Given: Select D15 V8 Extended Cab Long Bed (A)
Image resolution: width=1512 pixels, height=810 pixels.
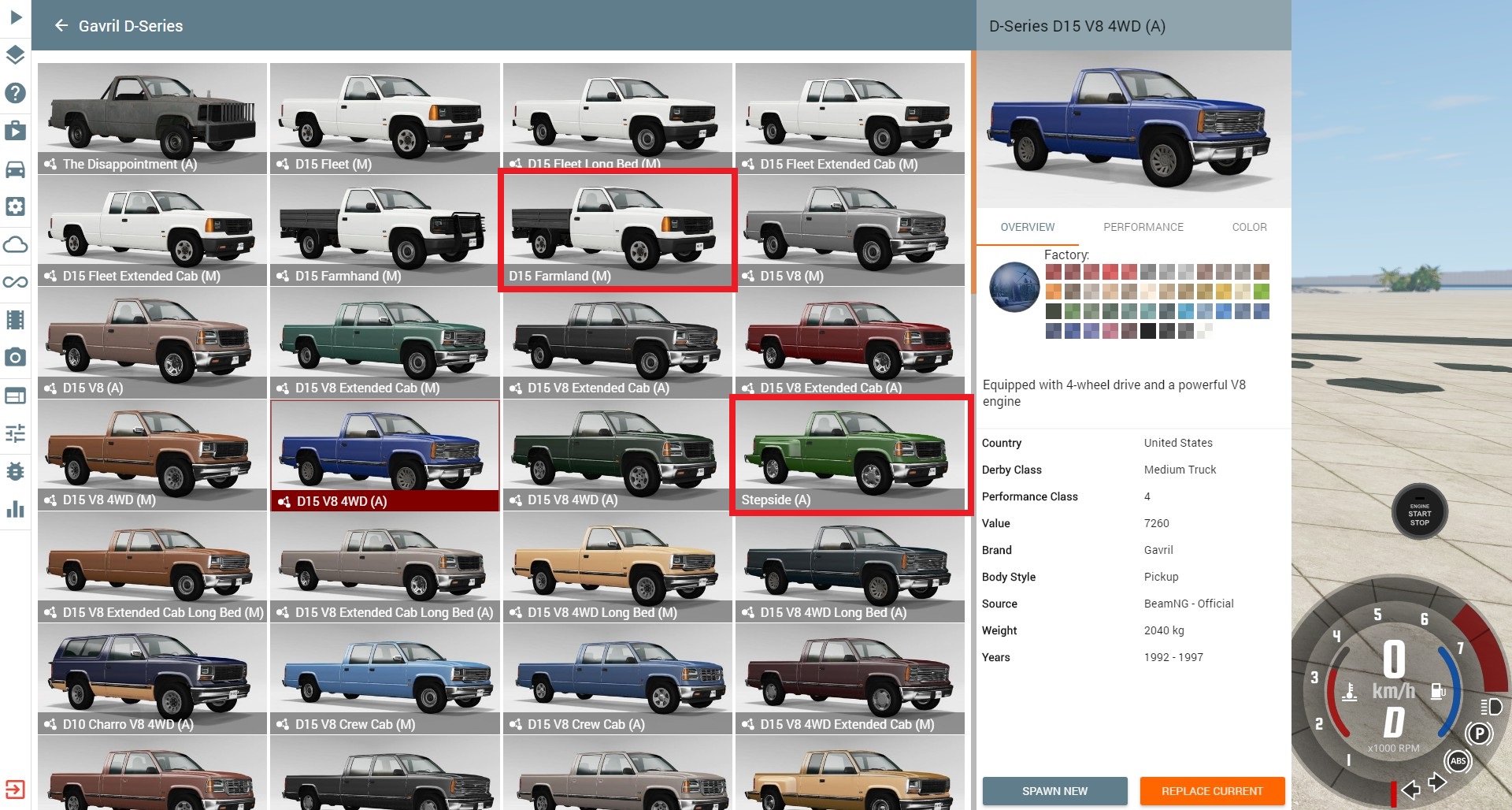Looking at the screenshot, I should 384,567.
